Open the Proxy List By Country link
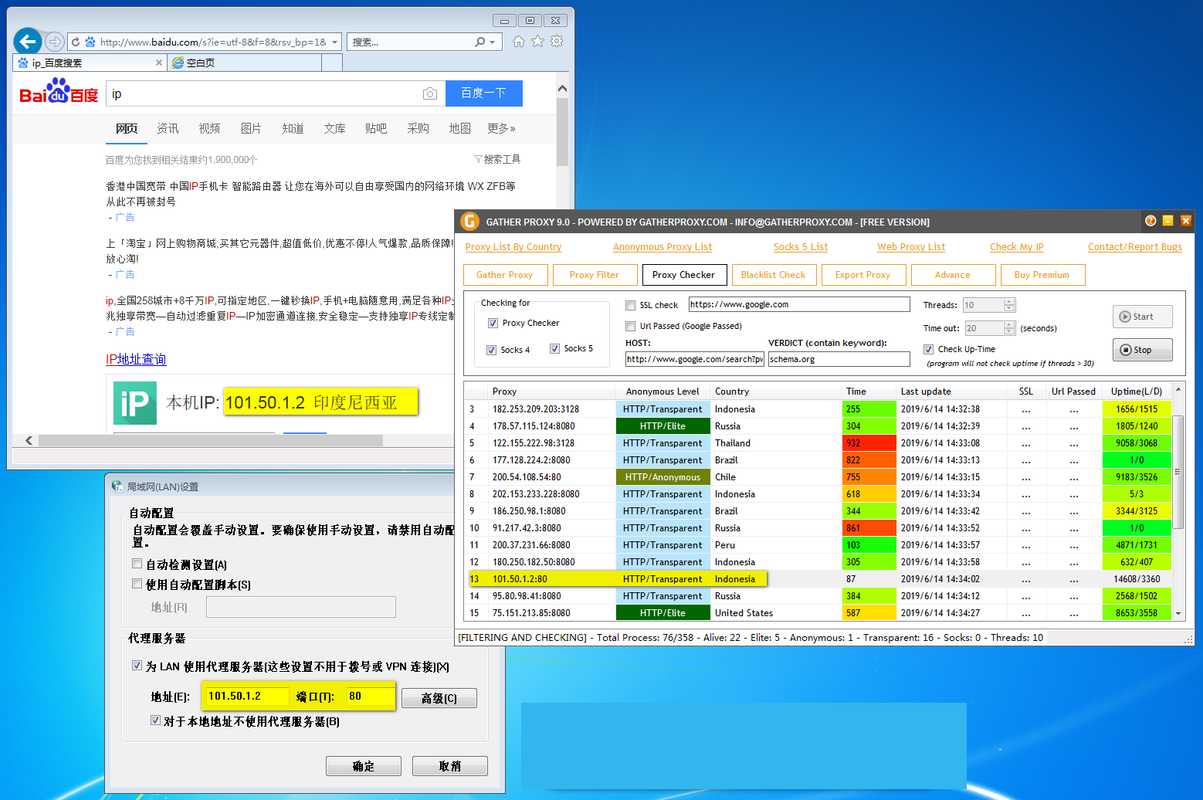This screenshot has height=800, width=1203. (x=513, y=247)
